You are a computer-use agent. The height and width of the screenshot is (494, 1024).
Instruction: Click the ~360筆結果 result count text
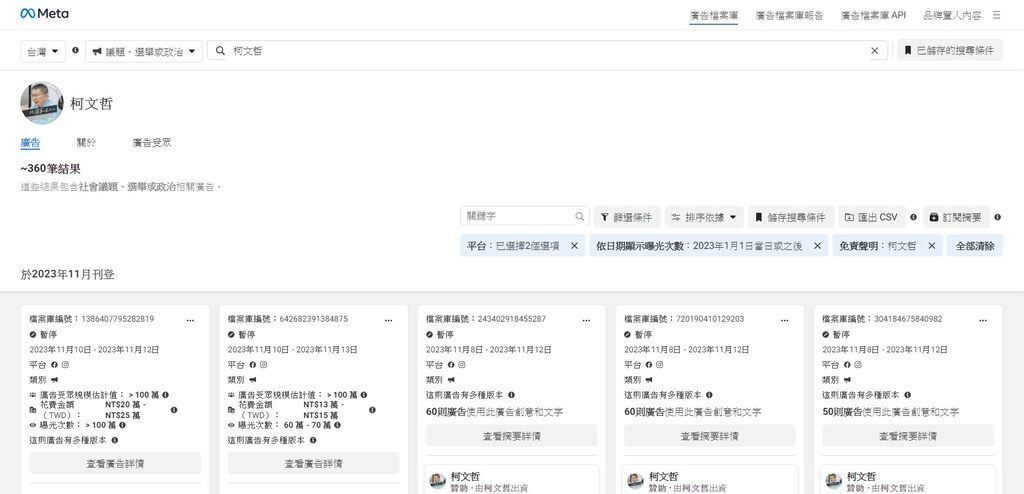(x=51, y=169)
